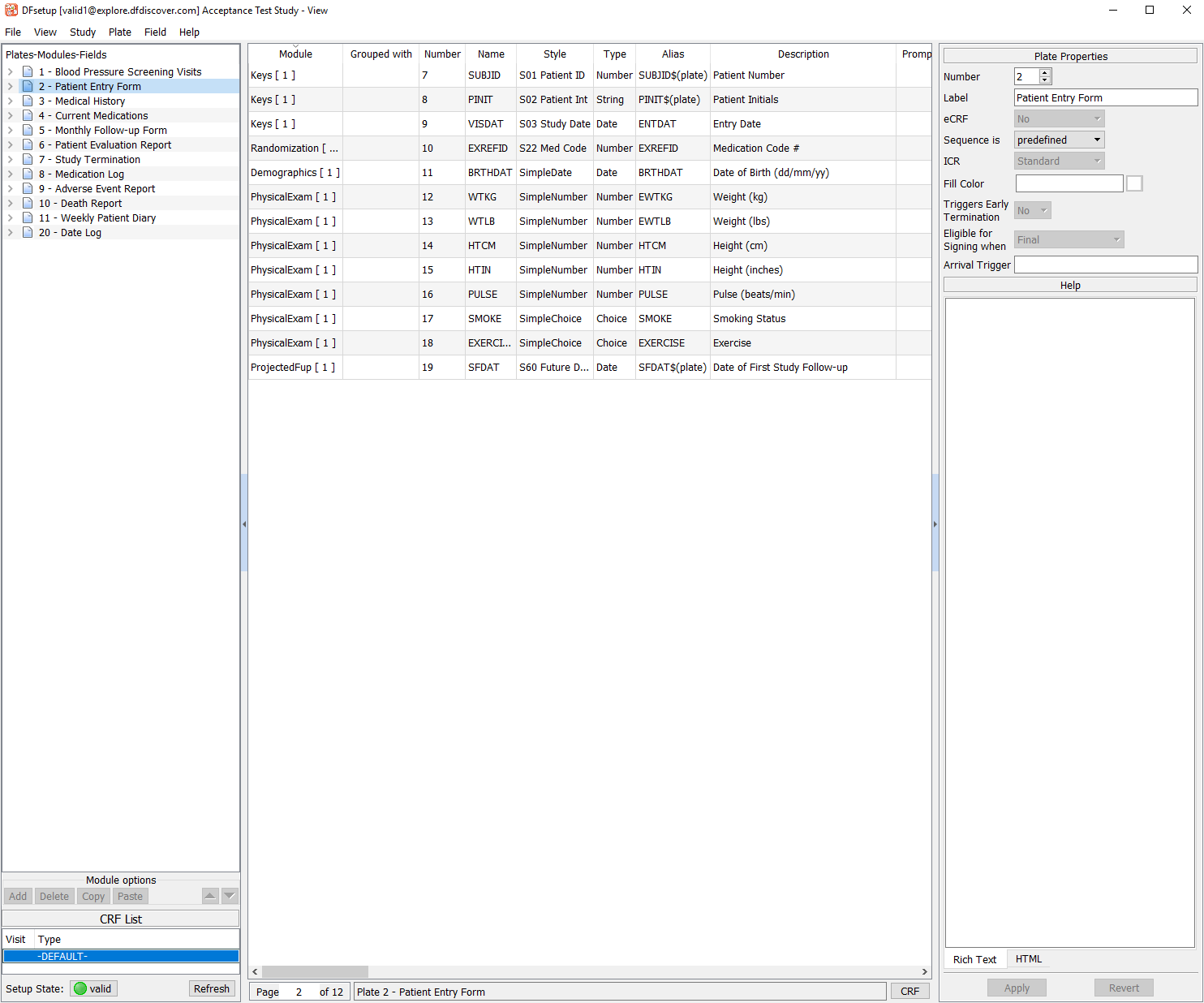
Task: Click the Adverse Event Report plate icon
Action: click(x=28, y=189)
